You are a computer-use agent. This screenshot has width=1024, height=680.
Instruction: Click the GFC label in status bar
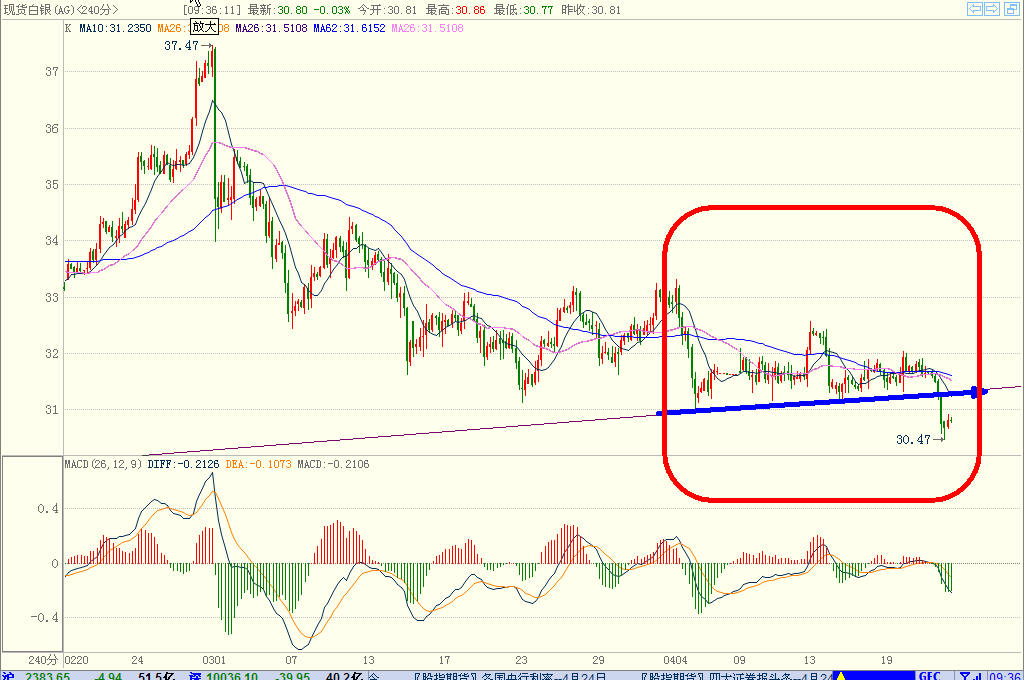point(929,675)
